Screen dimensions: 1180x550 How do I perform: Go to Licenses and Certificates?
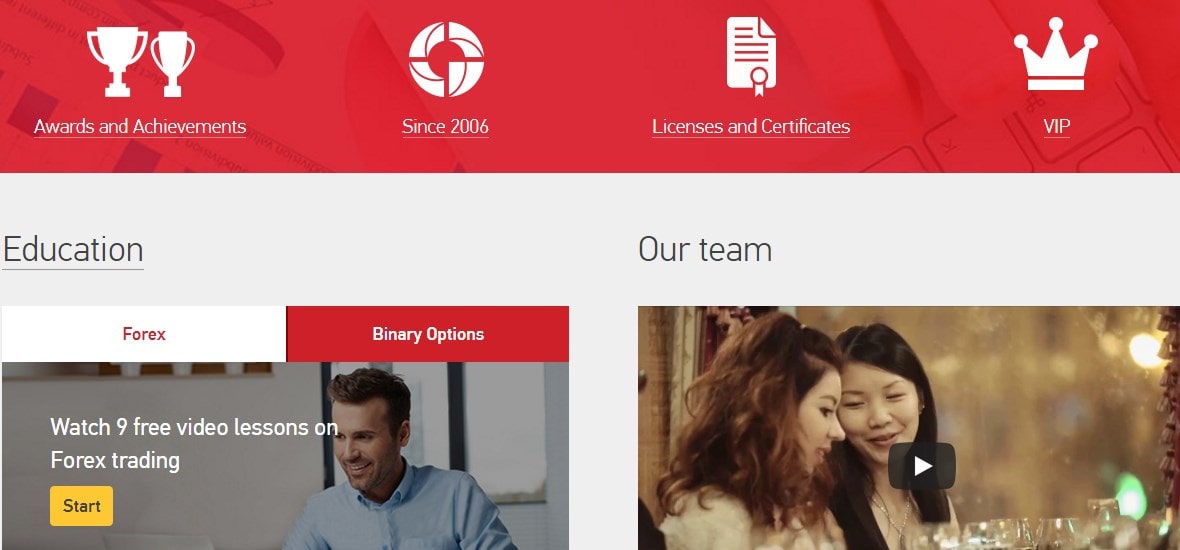(751, 127)
